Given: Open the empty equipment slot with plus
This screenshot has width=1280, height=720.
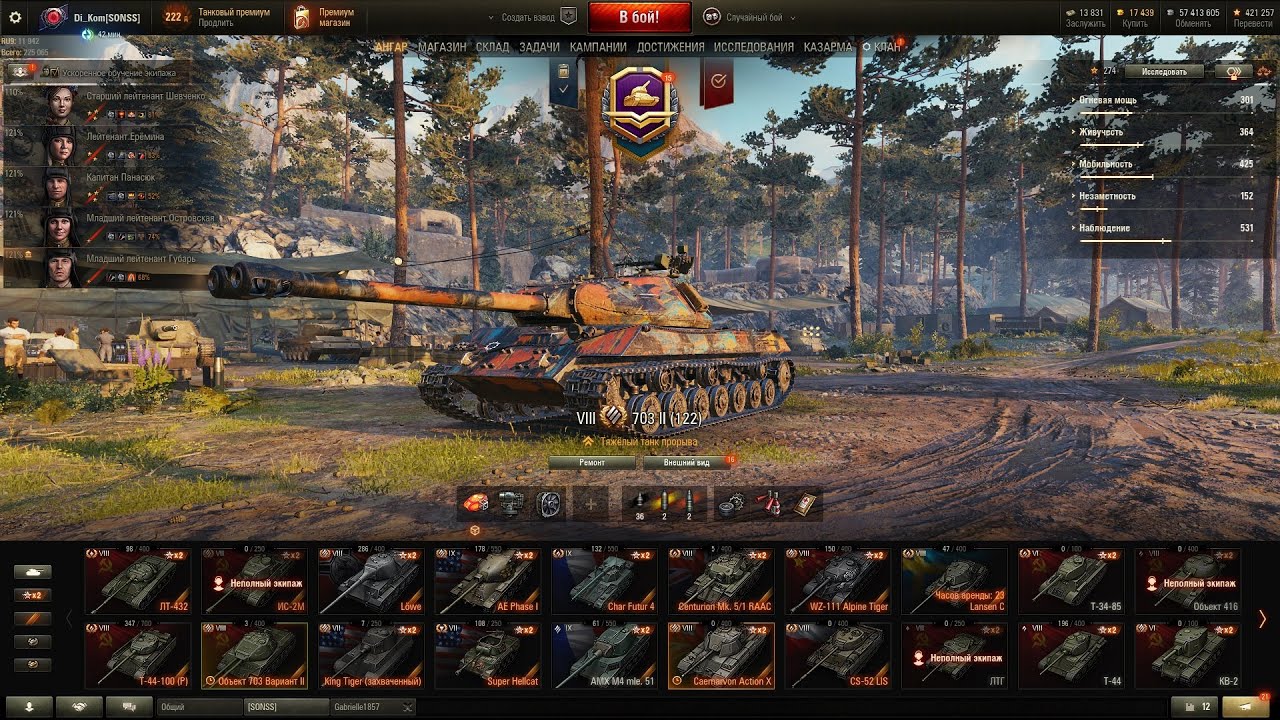Looking at the screenshot, I should coord(590,505).
